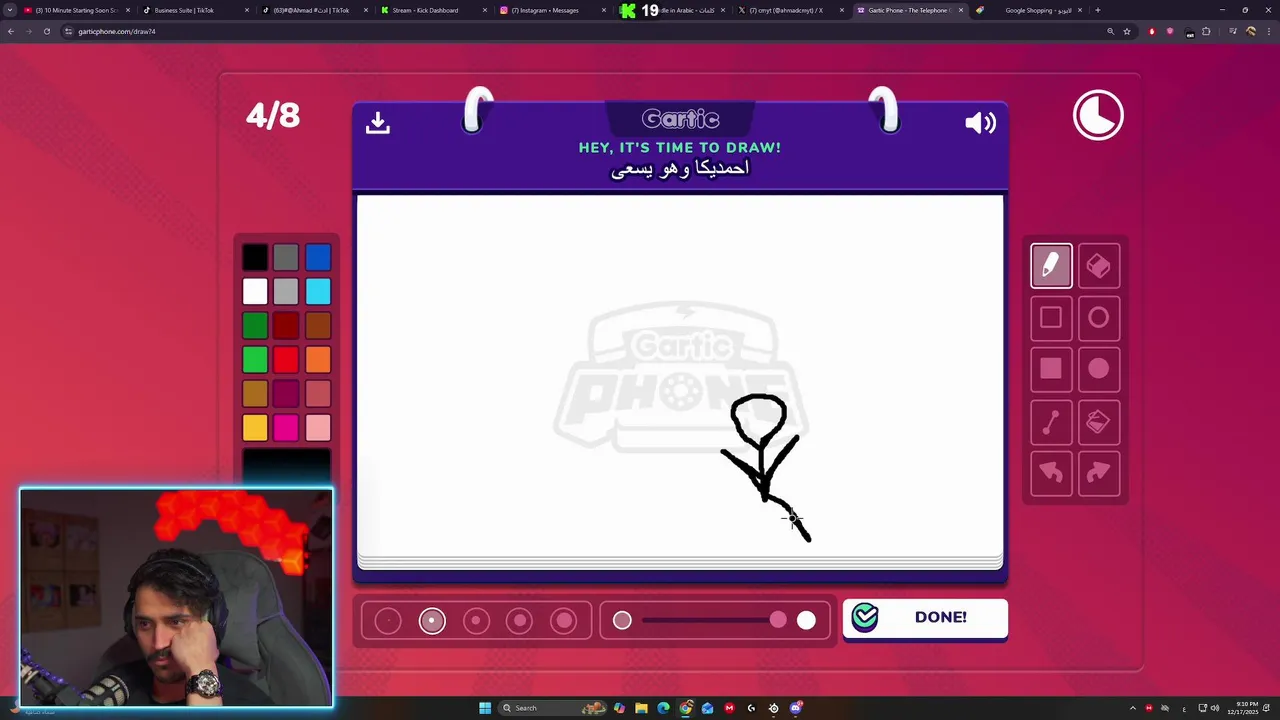The width and height of the screenshot is (1280, 720).
Task: Open Discord from the taskbar
Action: click(x=795, y=708)
